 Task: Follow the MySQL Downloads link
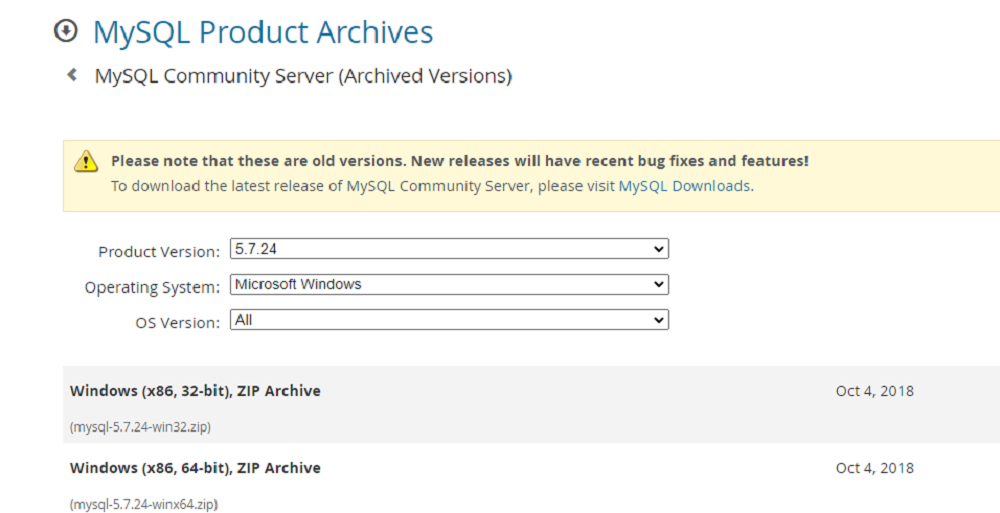click(684, 186)
